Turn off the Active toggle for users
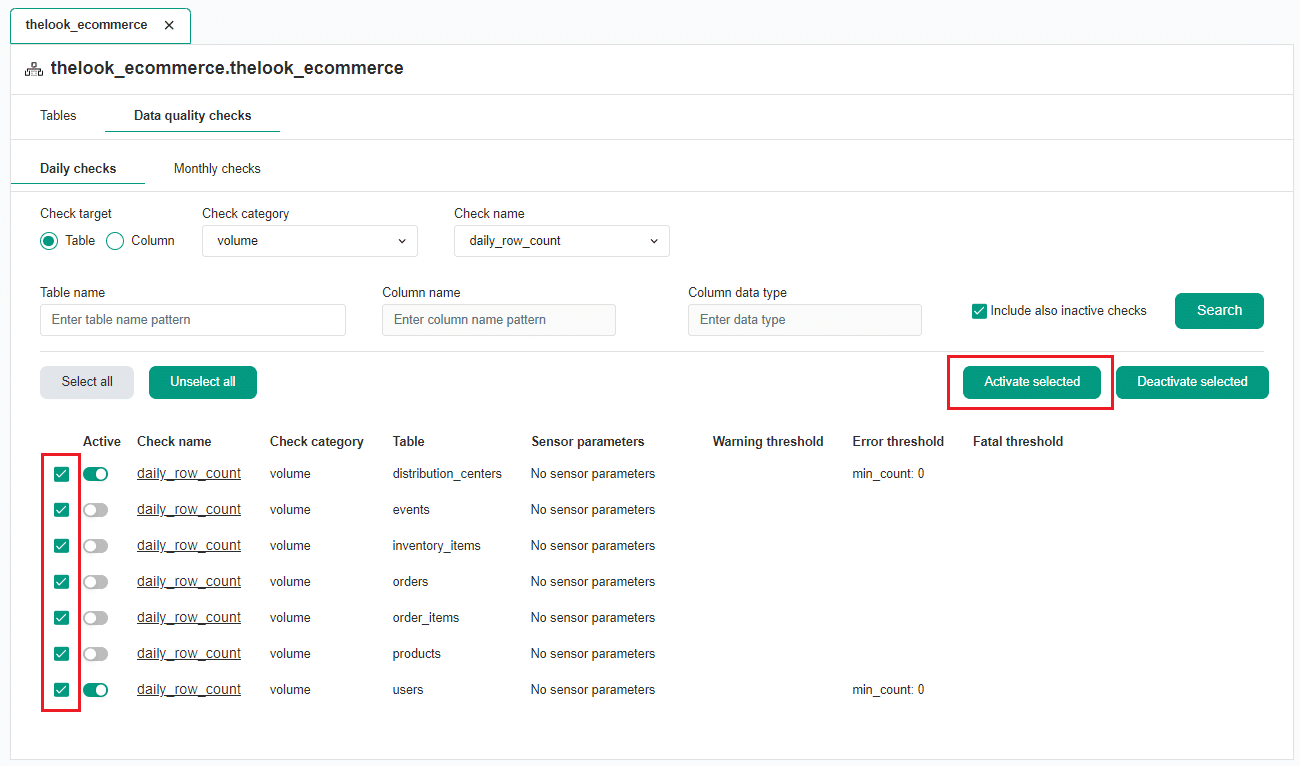This screenshot has width=1300, height=766. [x=95, y=690]
